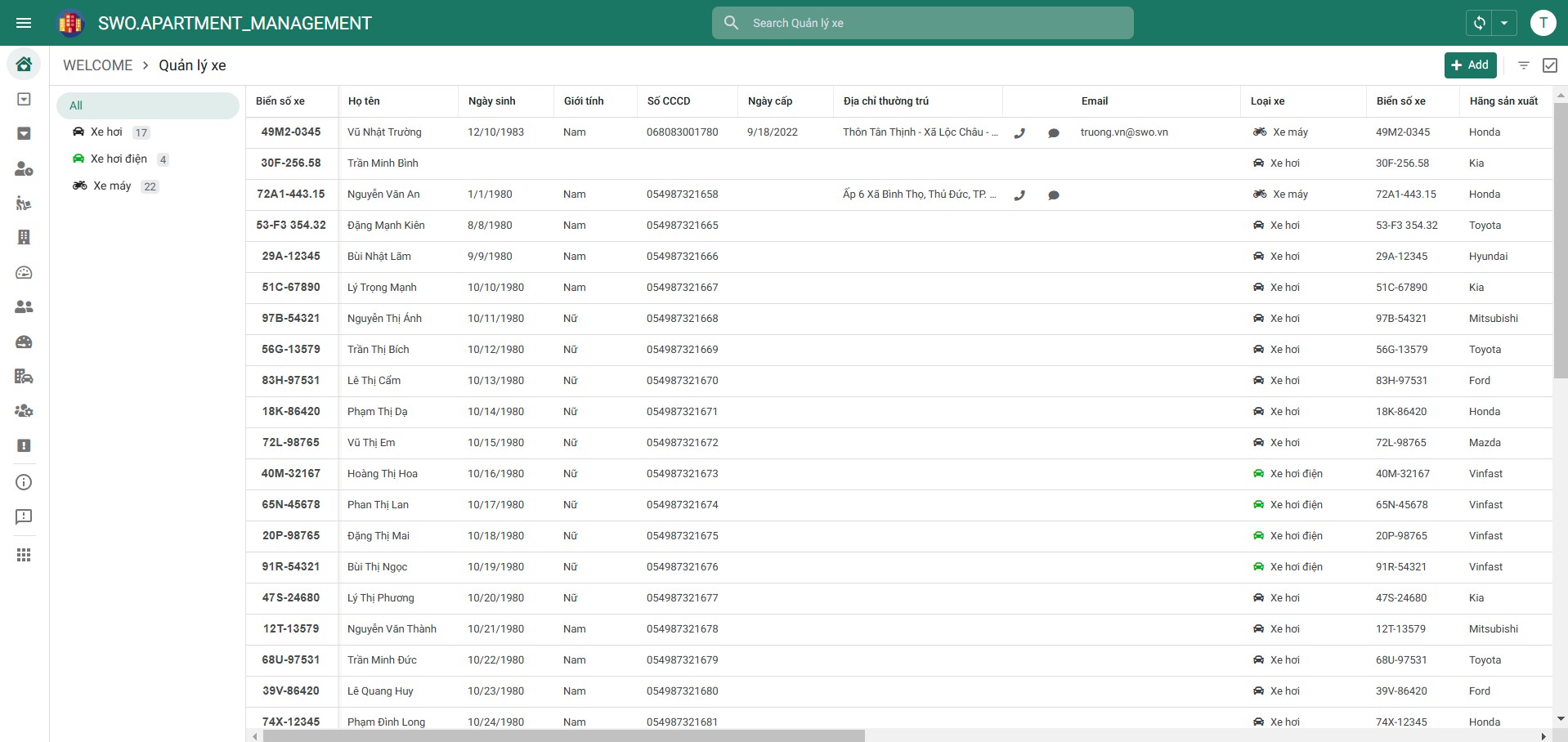Click address Thôn Tân Thịnh - Xã Lộc Châu
Image resolution: width=1568 pixels, height=742 pixels.
click(920, 132)
